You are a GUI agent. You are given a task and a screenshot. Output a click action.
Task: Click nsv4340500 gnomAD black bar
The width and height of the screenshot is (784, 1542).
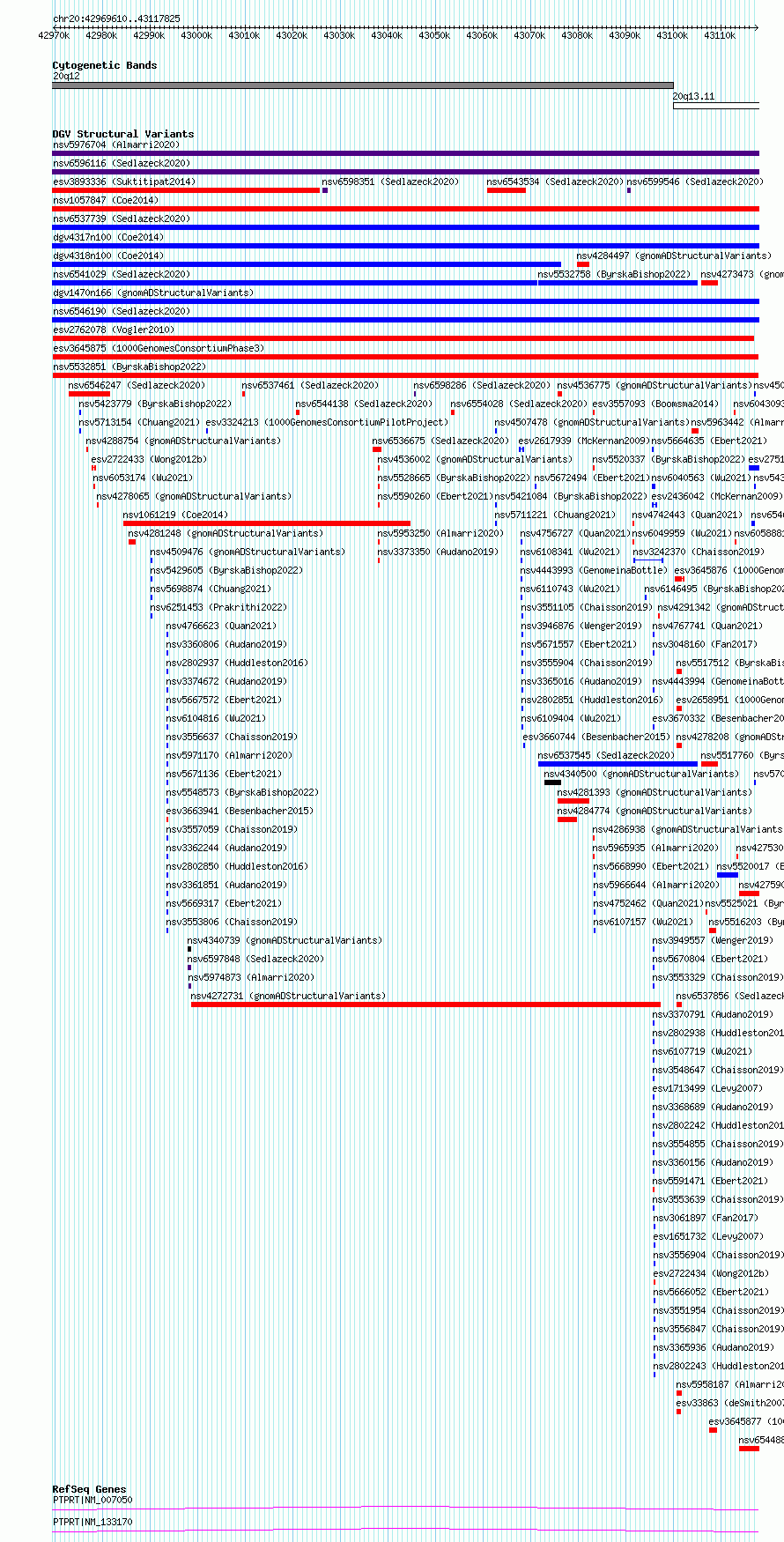point(552,782)
